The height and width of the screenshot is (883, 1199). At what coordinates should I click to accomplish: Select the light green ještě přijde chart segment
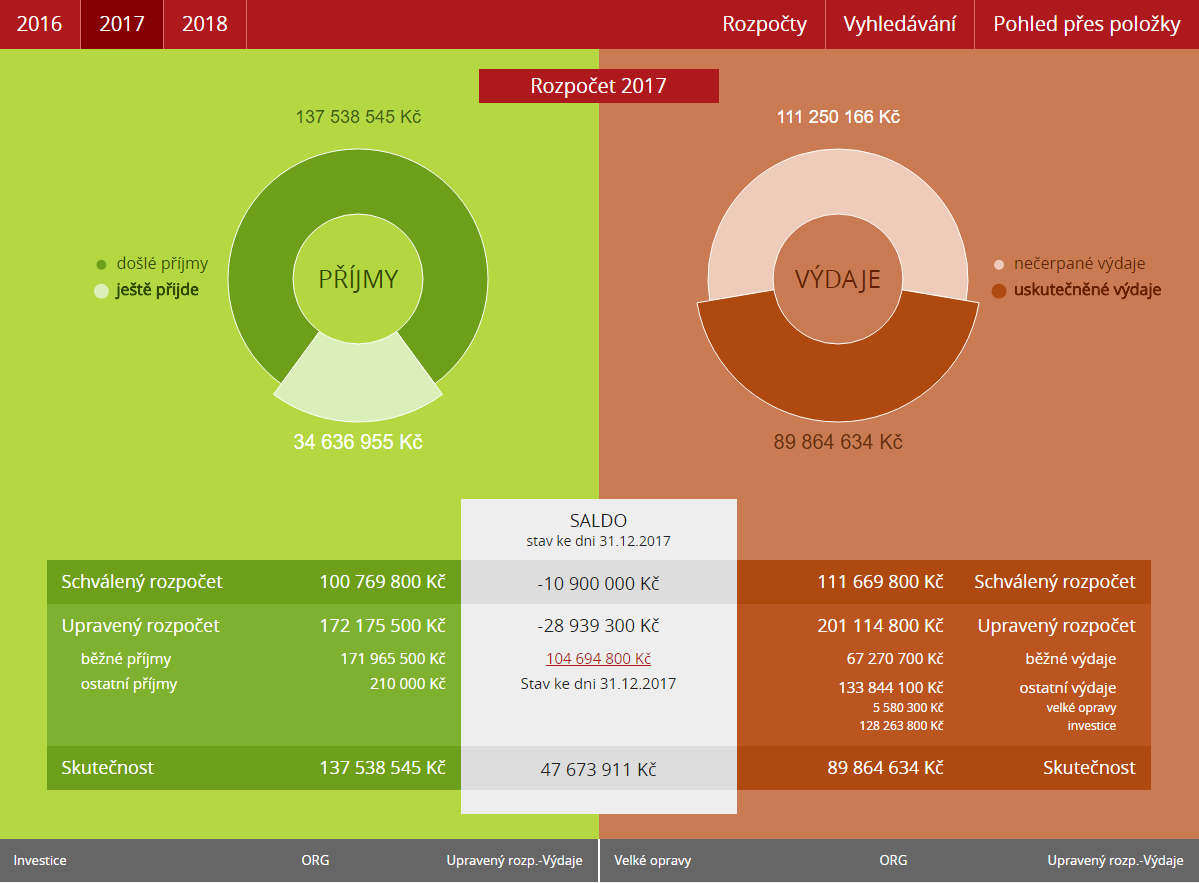click(358, 382)
